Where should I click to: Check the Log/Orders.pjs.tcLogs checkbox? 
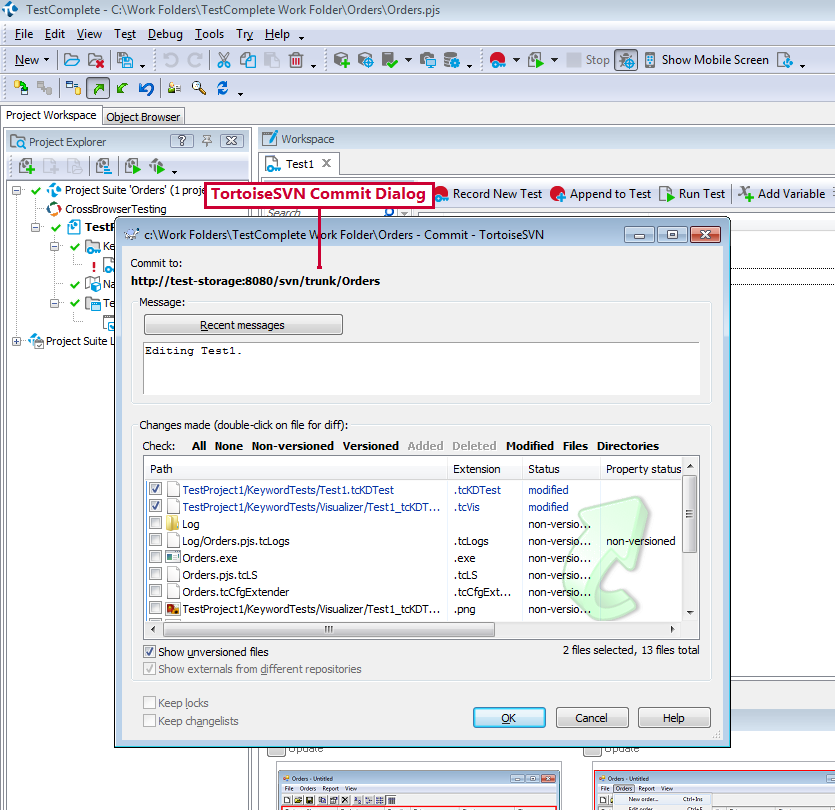pos(155,540)
